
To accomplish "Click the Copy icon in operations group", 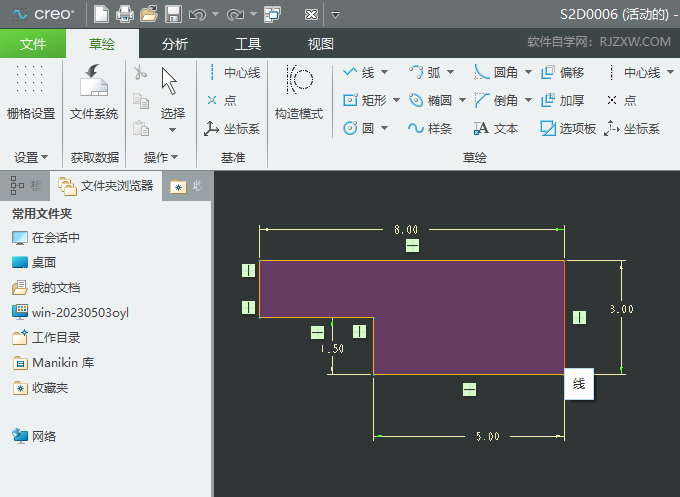I will [141, 101].
